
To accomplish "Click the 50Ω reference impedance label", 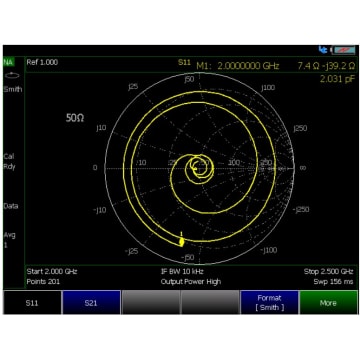I will (x=75, y=118).
